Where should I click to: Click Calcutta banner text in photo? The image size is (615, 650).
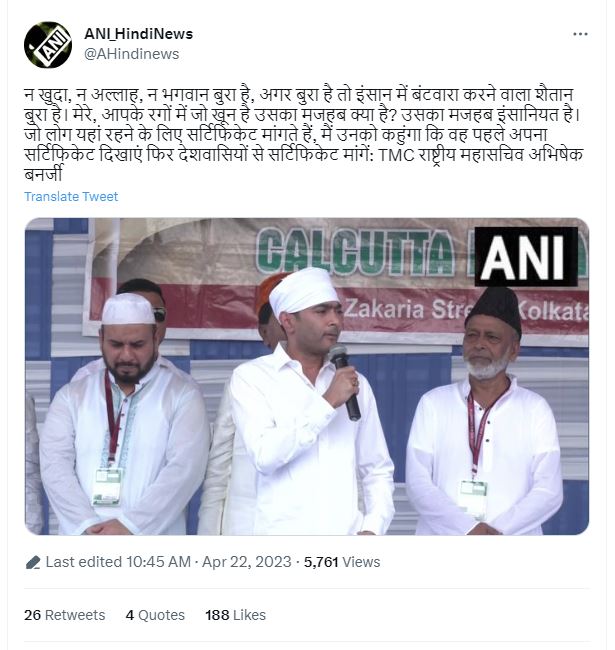click(355, 253)
